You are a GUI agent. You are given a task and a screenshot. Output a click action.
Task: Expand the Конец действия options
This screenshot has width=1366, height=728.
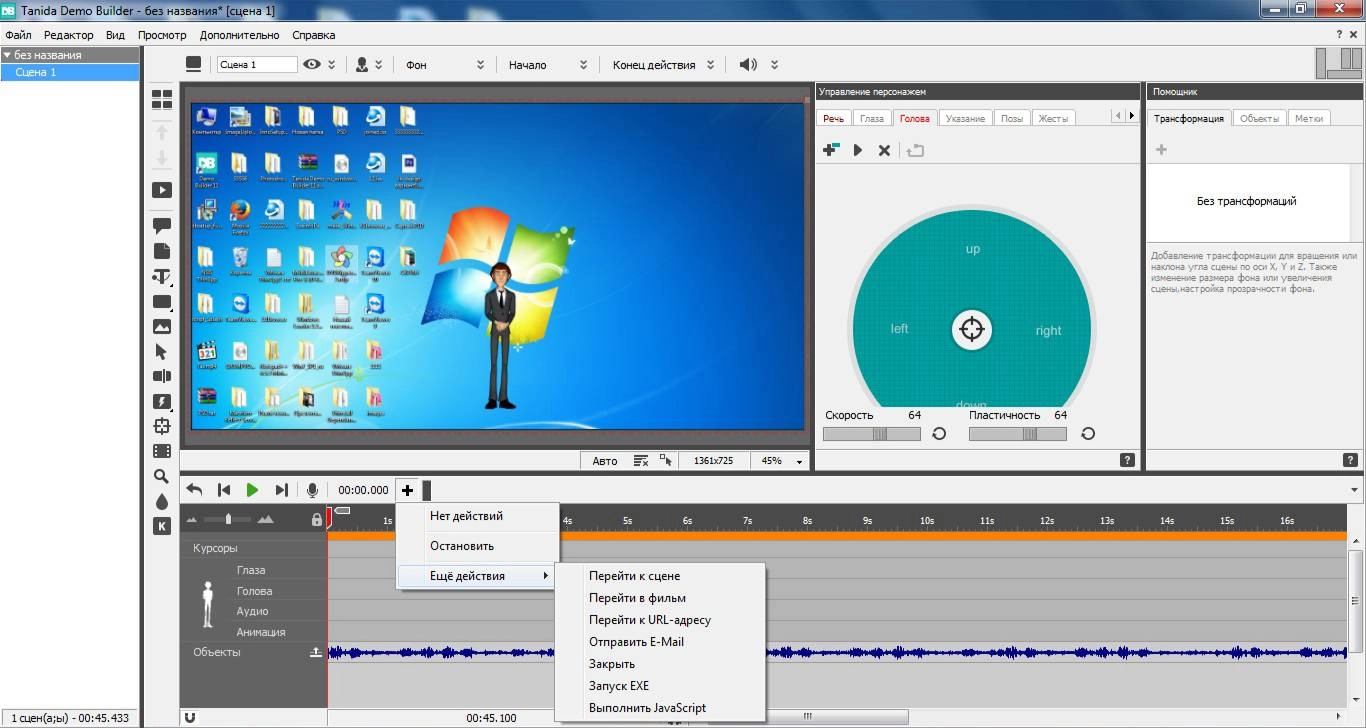point(711,64)
